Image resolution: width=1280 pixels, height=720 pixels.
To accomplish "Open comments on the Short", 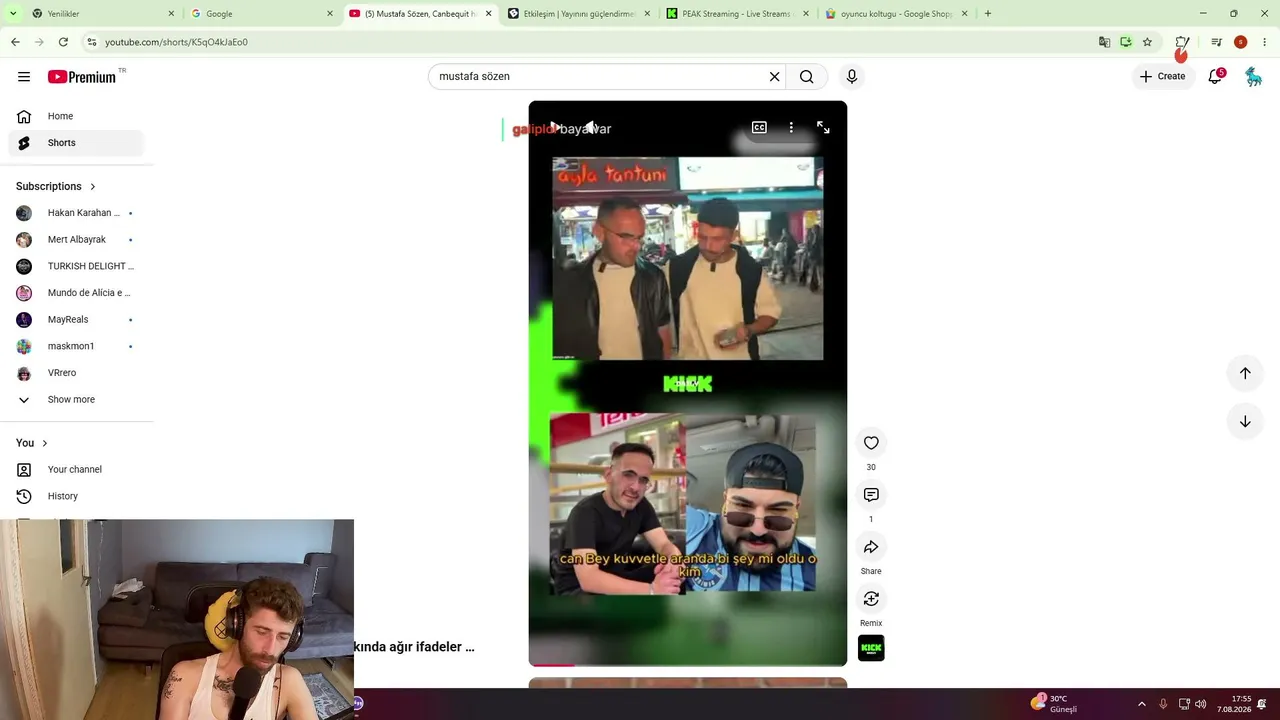I will click(x=871, y=495).
